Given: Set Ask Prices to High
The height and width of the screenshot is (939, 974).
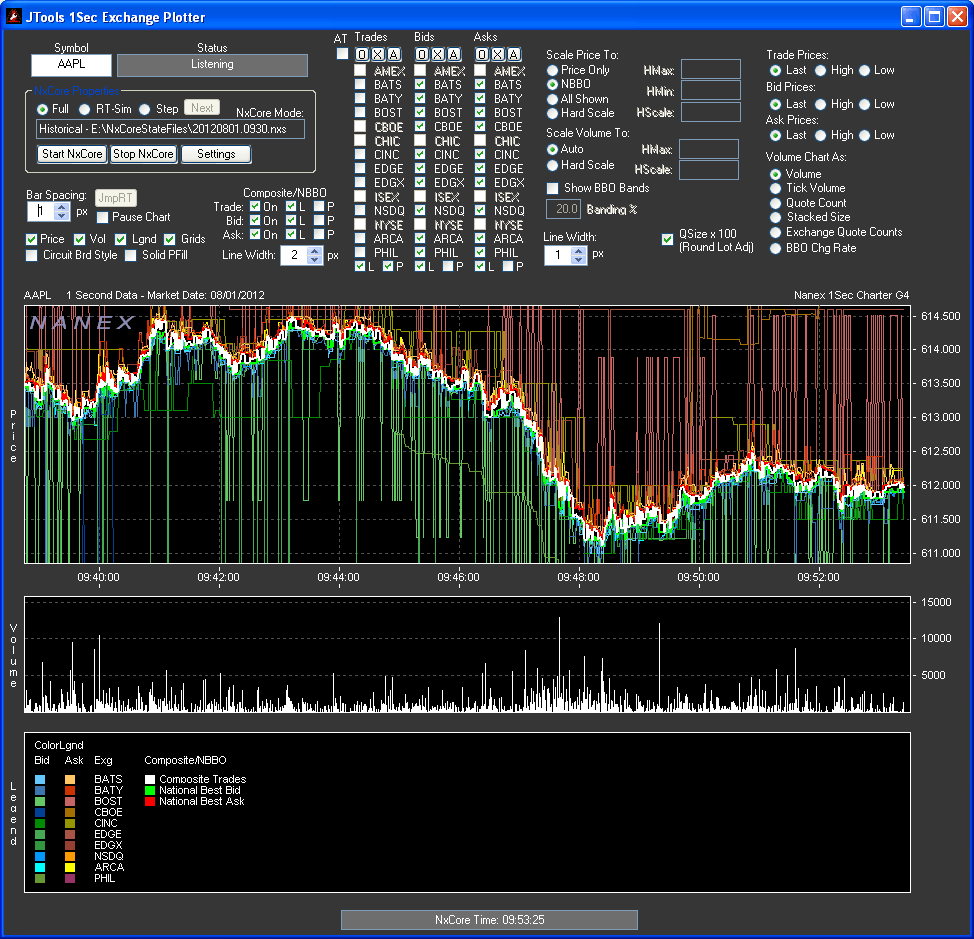Looking at the screenshot, I should [x=821, y=135].
